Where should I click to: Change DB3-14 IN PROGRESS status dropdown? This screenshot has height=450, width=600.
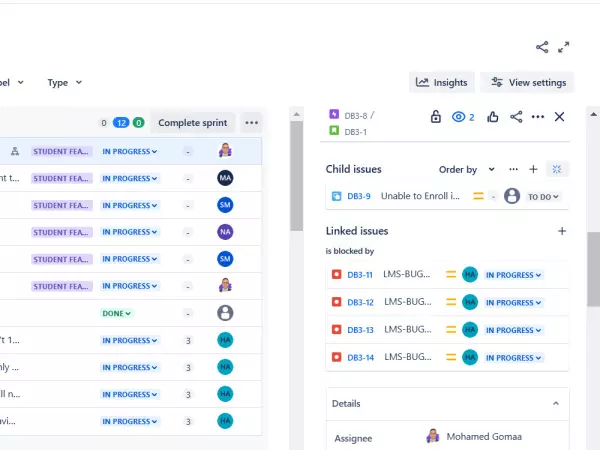513,358
